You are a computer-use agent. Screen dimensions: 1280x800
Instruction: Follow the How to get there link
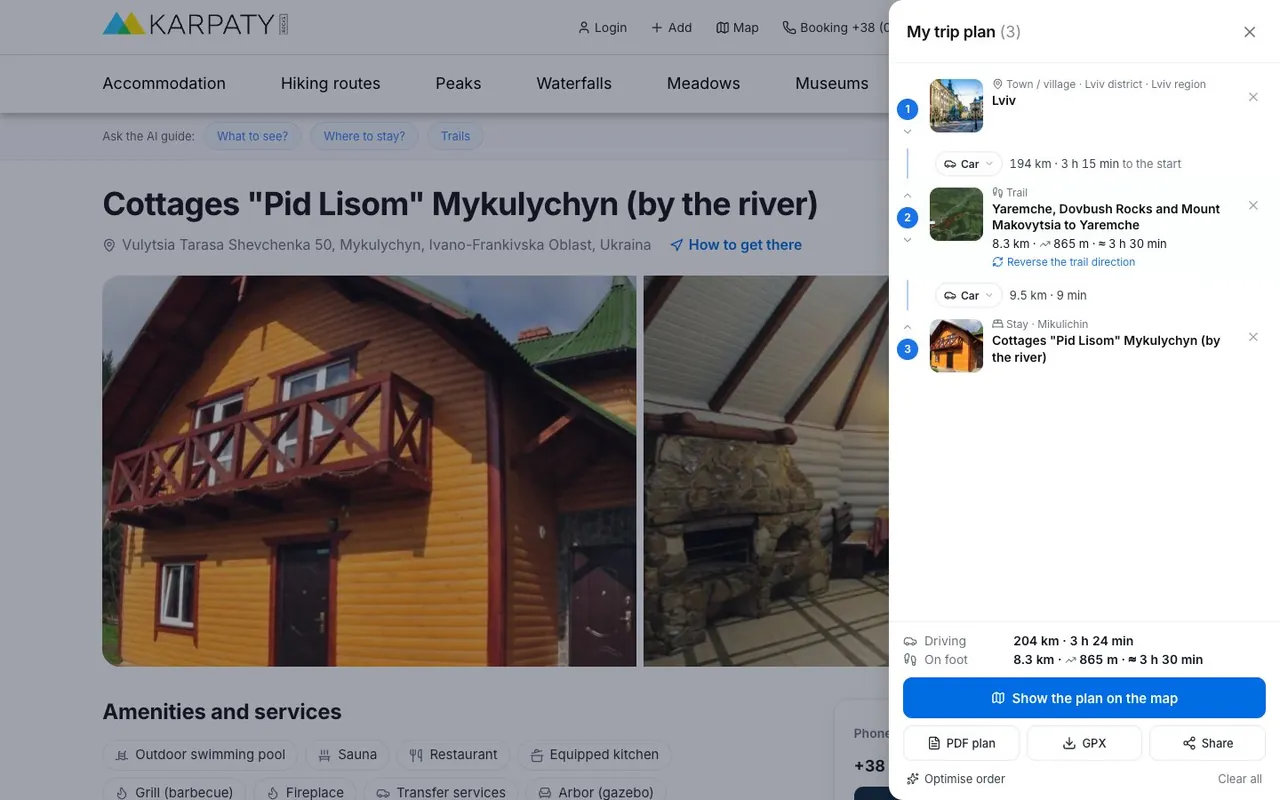point(736,245)
